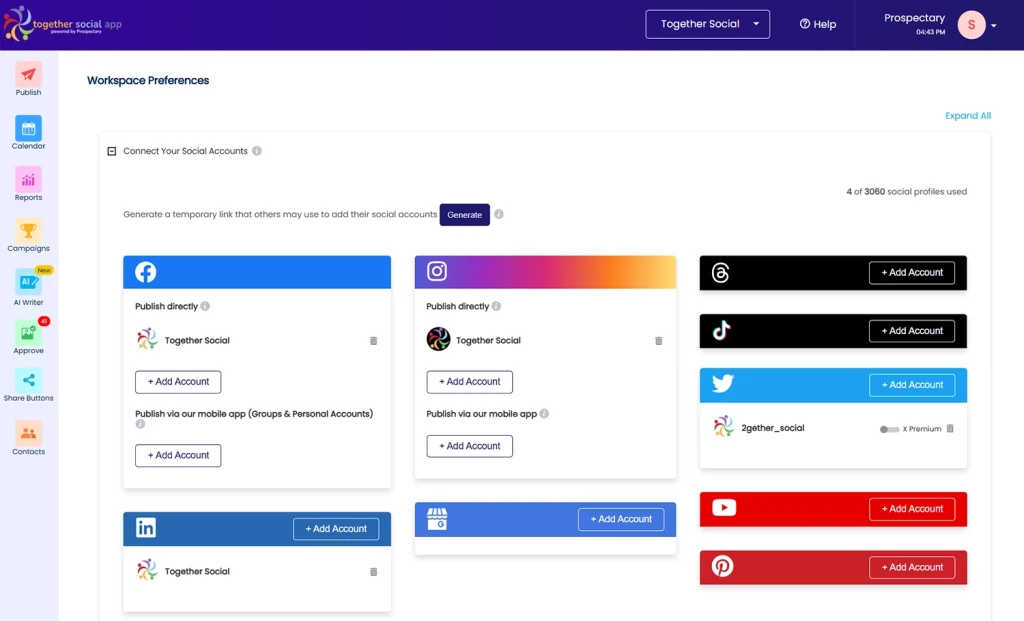Screen dimensions: 1024x621
Task: Show info about Connect Your Social Accounts
Action: [x=257, y=151]
